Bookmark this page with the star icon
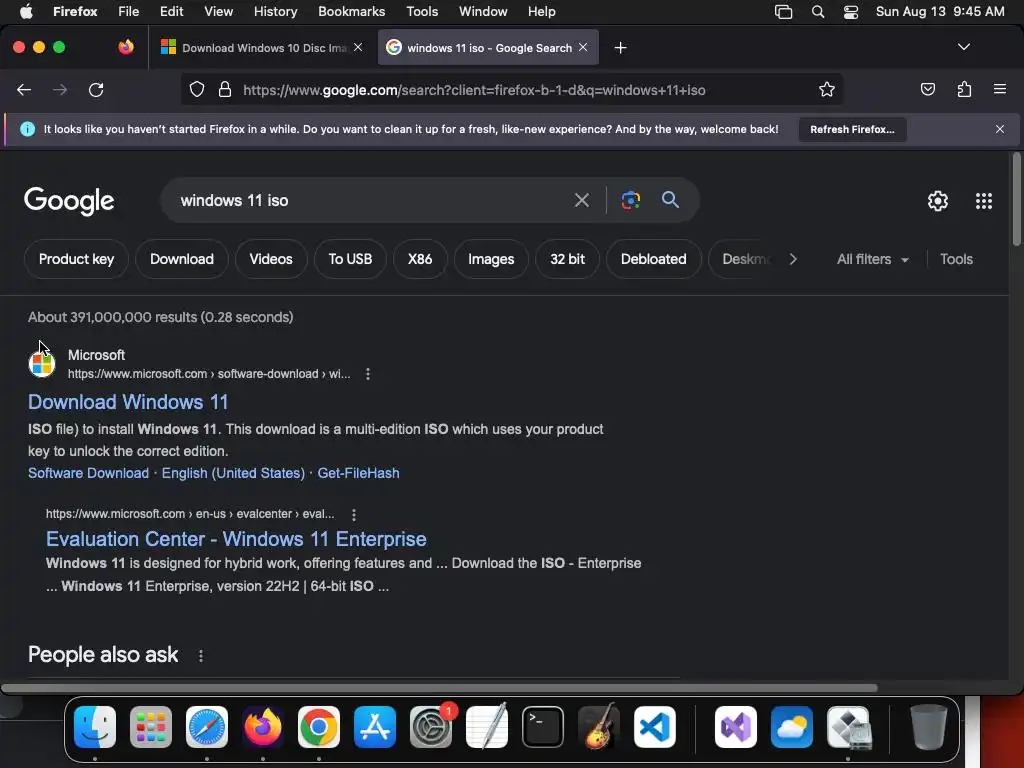Screen dimensions: 1024x768 click(x=827, y=89)
